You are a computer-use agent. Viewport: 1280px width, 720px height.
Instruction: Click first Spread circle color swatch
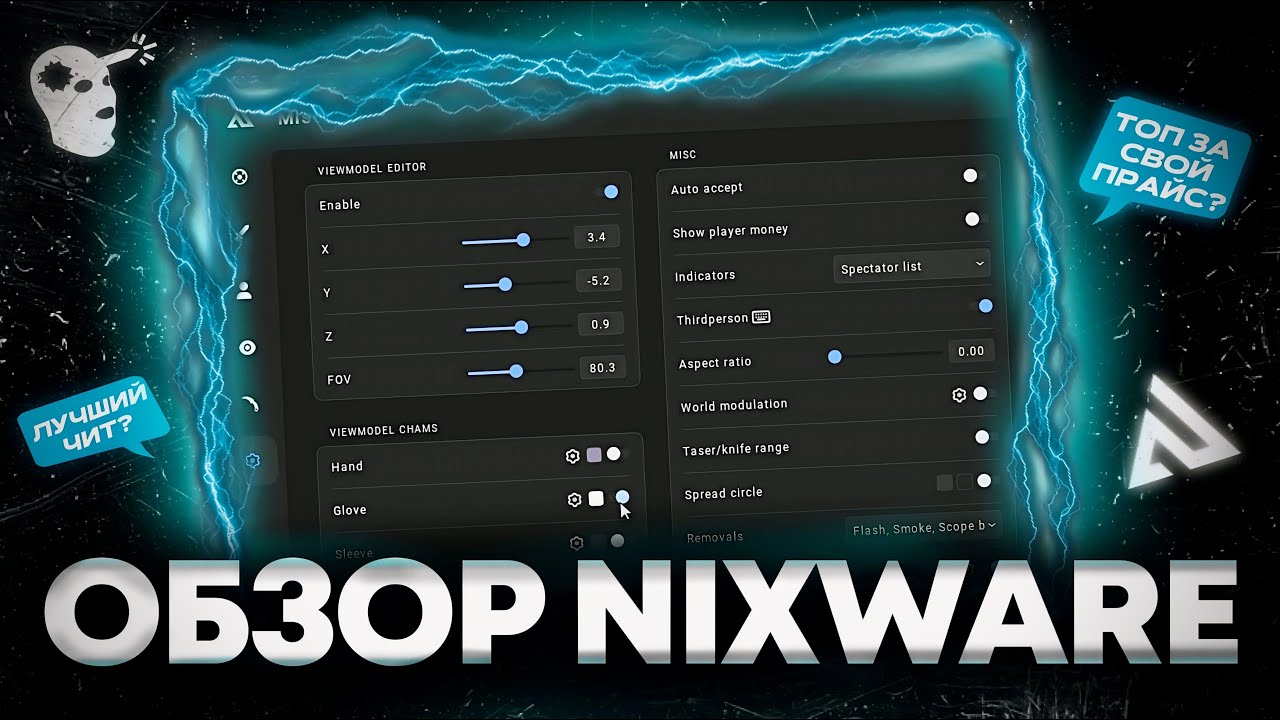945,483
